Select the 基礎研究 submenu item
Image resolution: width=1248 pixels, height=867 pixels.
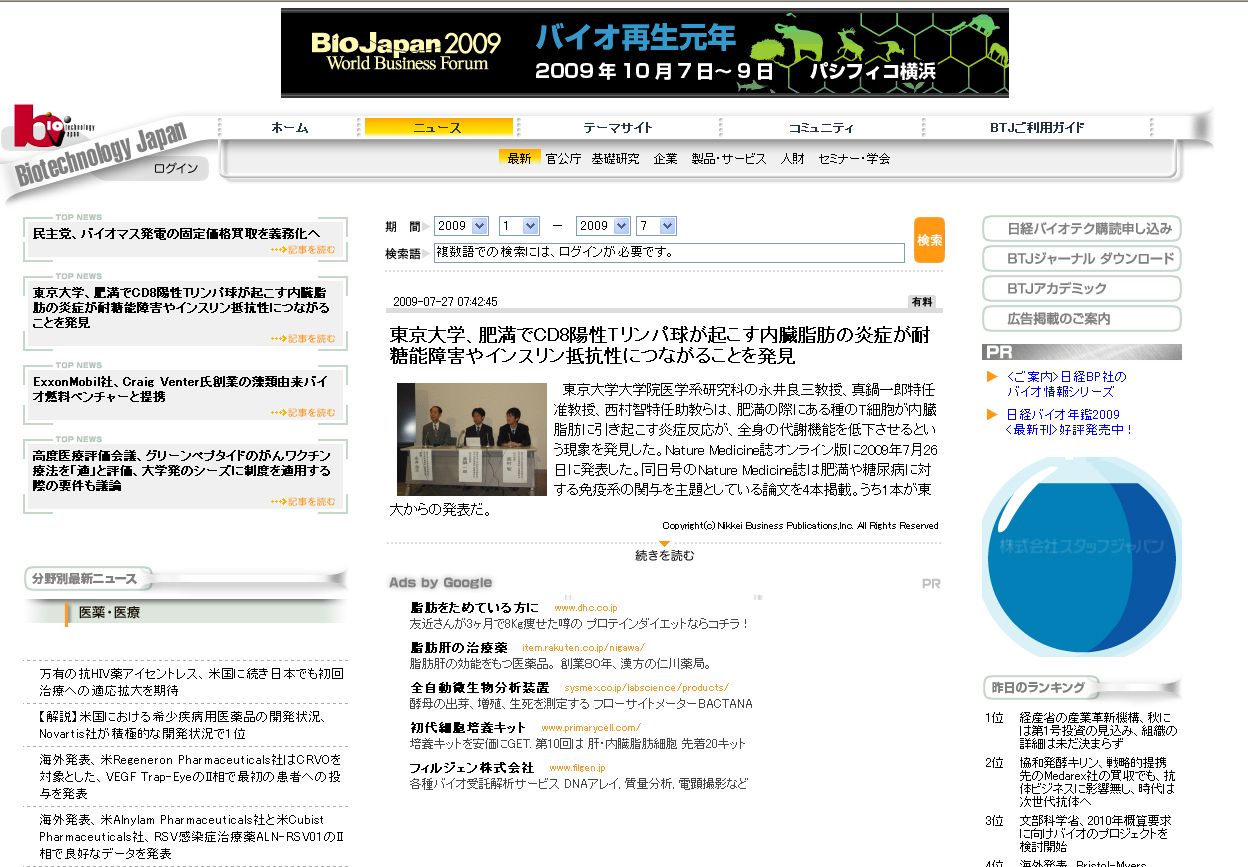(615, 158)
